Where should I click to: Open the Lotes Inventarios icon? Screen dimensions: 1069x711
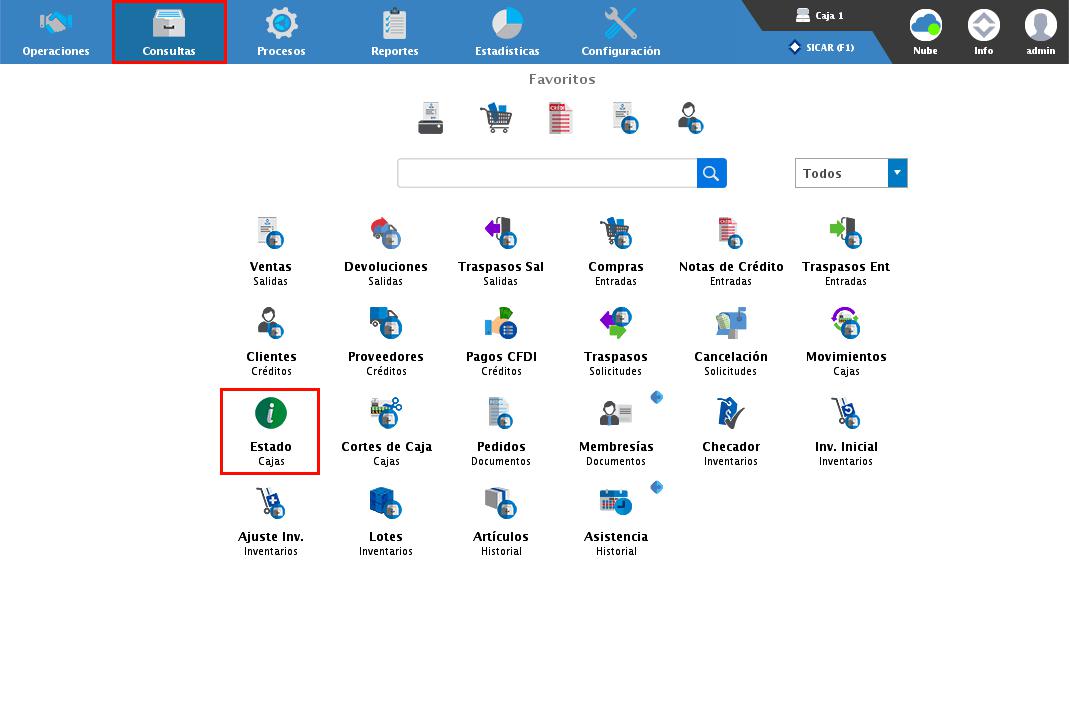pos(385,503)
